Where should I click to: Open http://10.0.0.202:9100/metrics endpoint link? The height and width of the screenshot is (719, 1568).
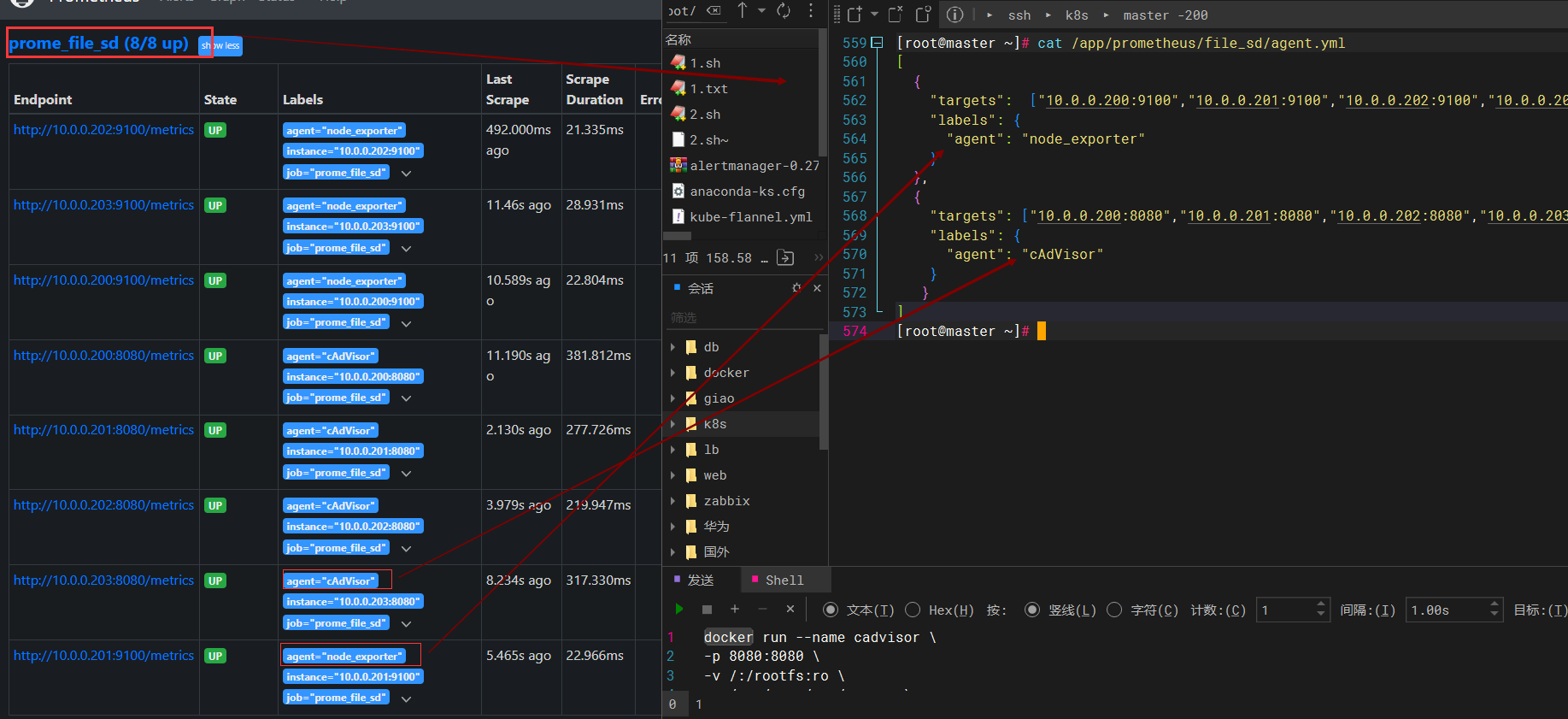coord(103,129)
